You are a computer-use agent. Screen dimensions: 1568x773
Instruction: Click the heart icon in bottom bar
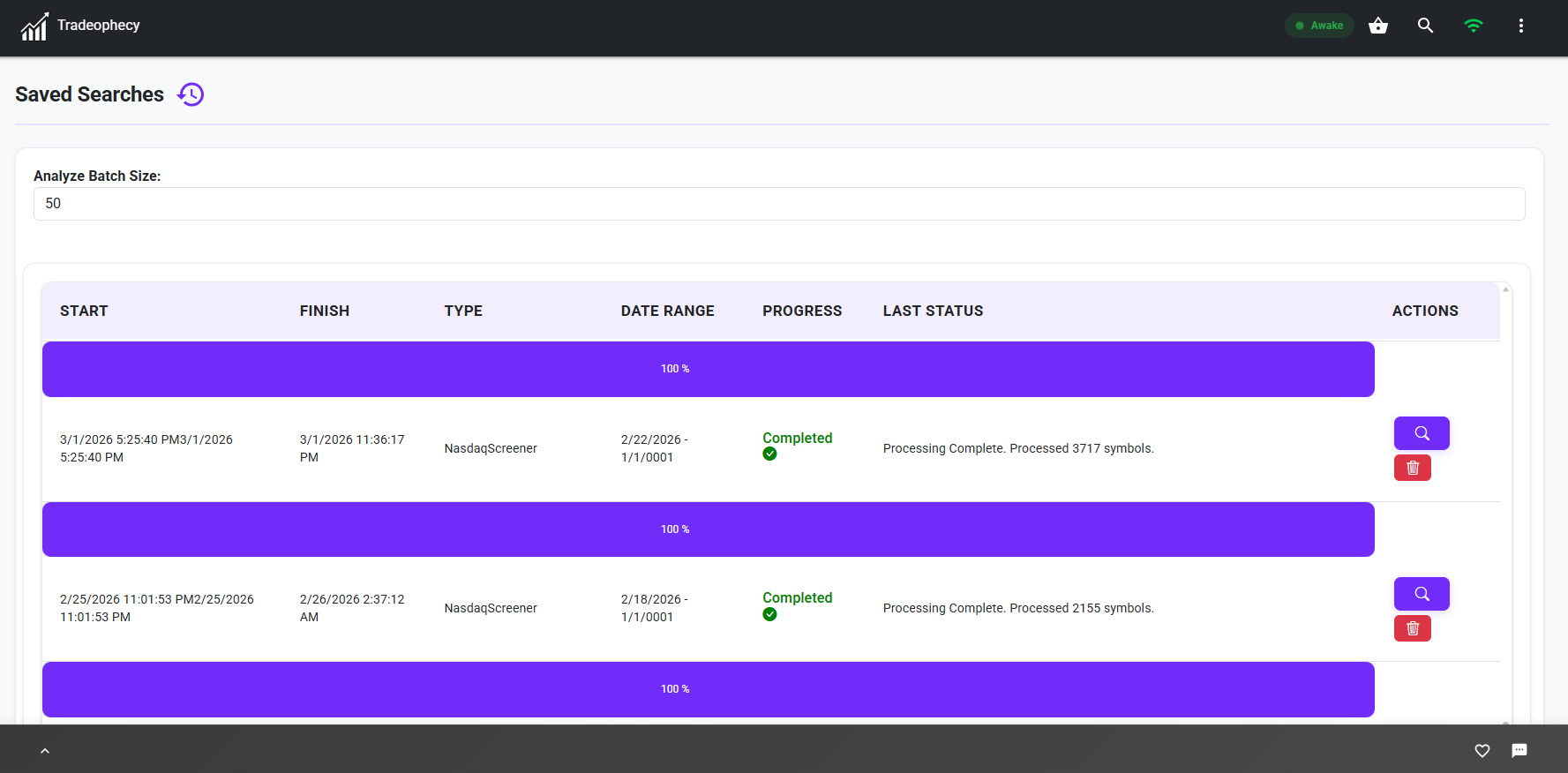(x=1482, y=750)
